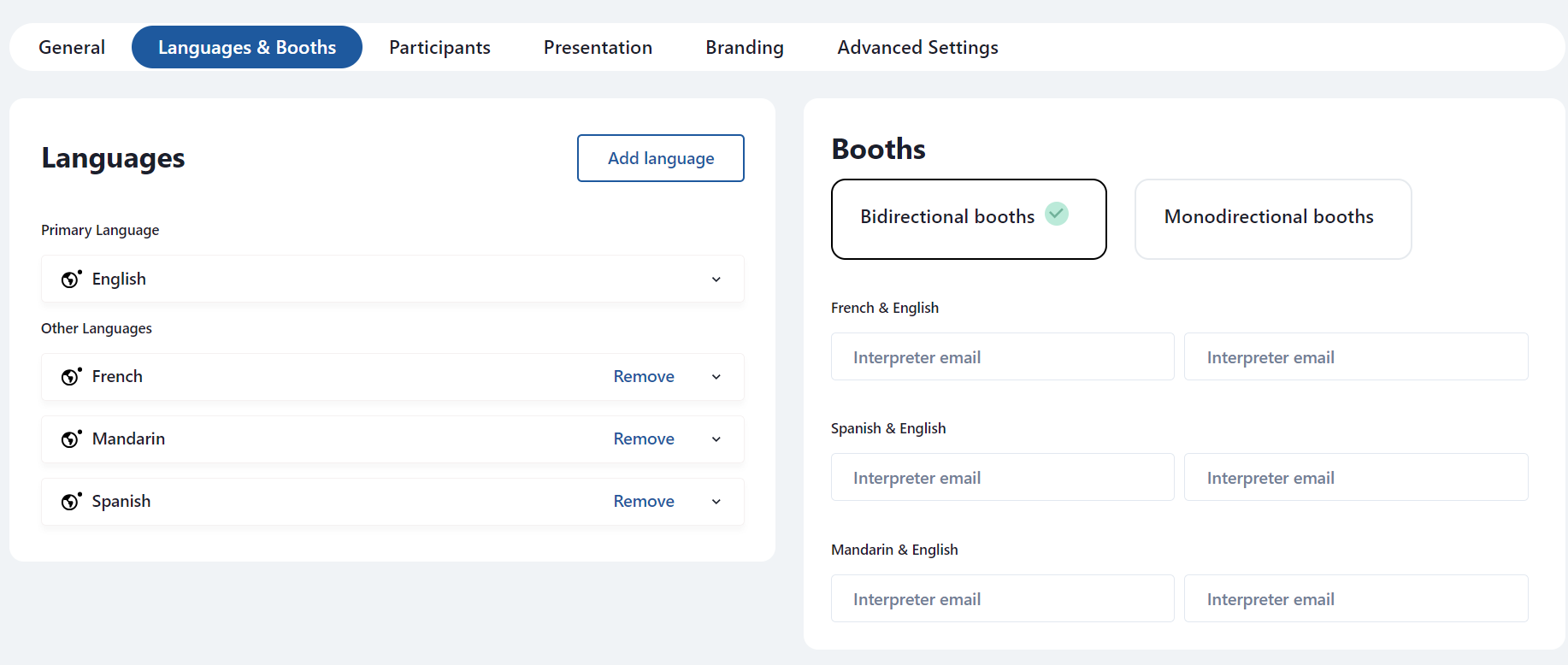Select the Monodirectional booths option
This screenshot has height=665, width=1568.
click(x=1273, y=219)
